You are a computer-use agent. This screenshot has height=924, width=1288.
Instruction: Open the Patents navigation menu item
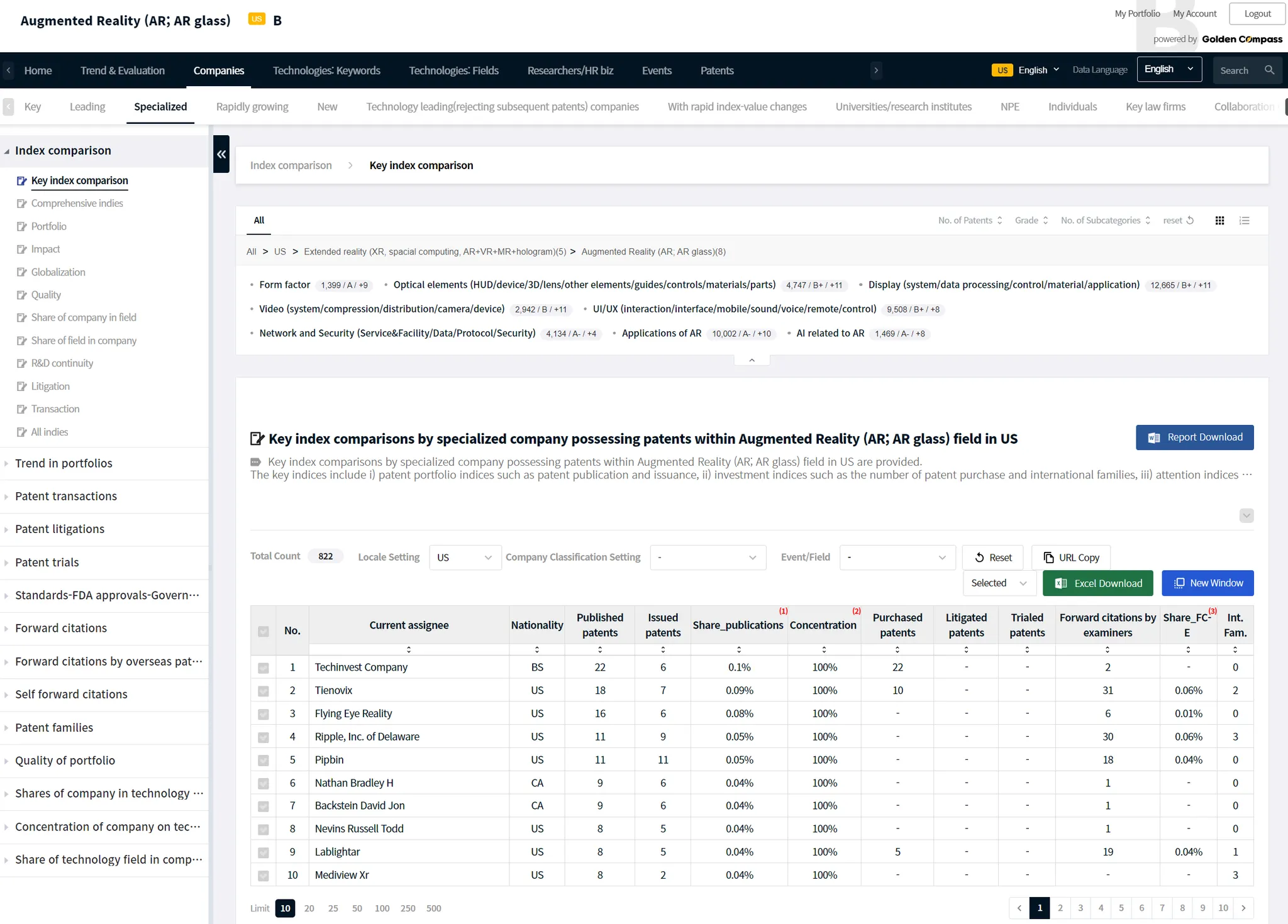coord(716,70)
